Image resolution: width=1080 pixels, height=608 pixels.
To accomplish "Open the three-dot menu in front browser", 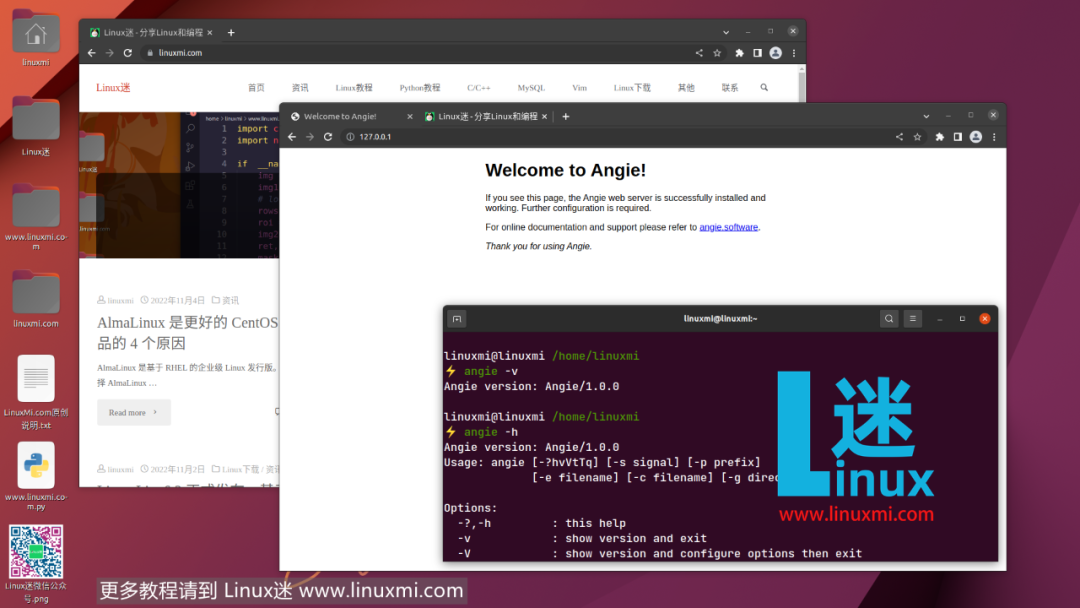I will pos(994,137).
